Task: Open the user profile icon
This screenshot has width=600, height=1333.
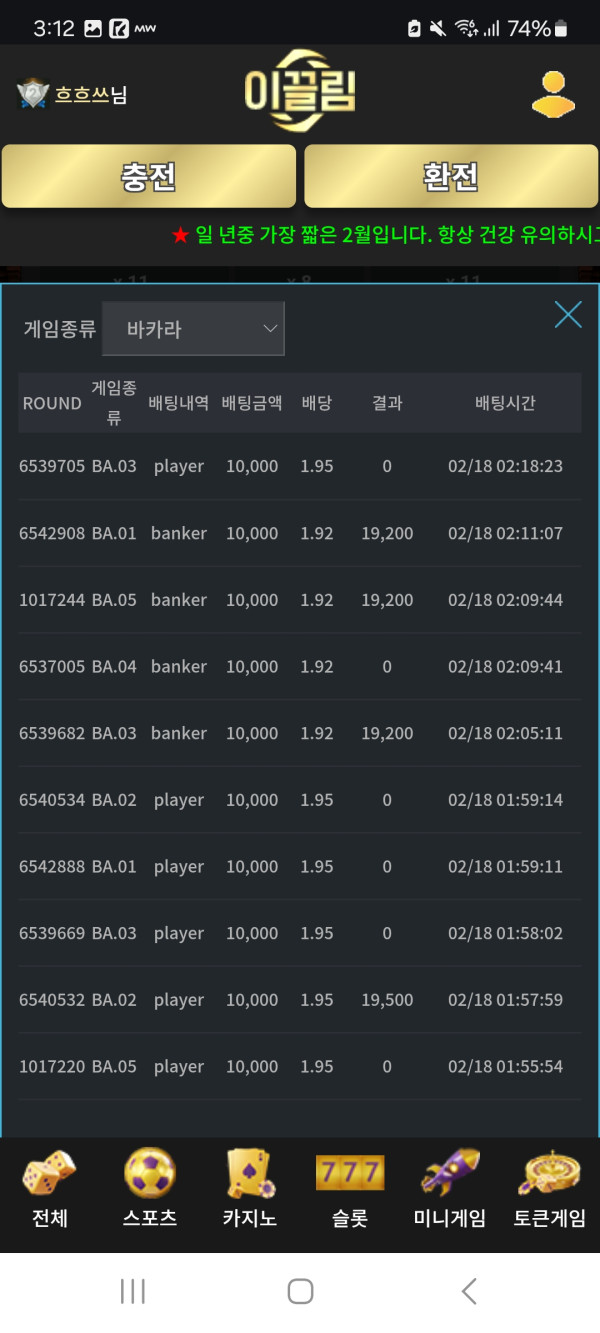Action: click(553, 95)
